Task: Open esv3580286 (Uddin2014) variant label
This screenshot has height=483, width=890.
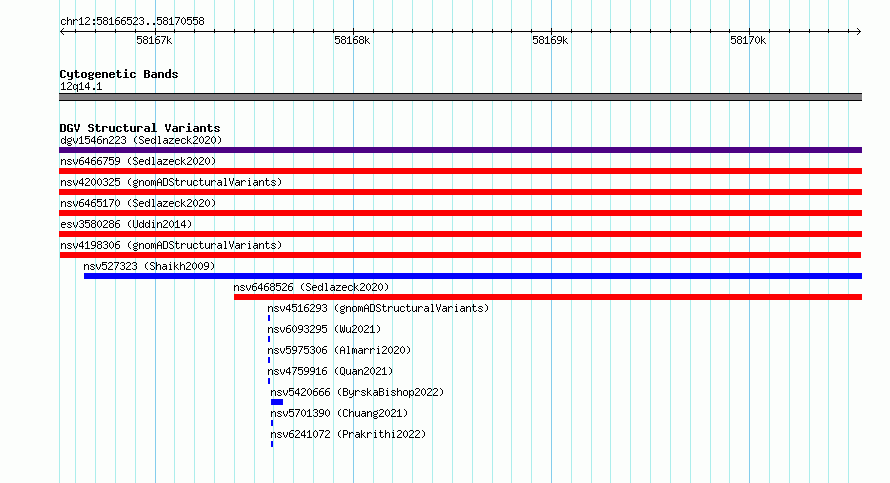Action: click(x=126, y=224)
